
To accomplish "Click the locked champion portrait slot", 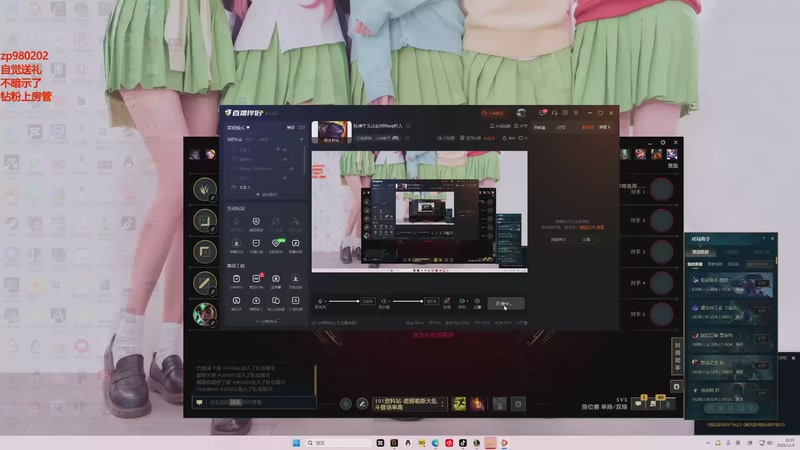I will [205, 314].
